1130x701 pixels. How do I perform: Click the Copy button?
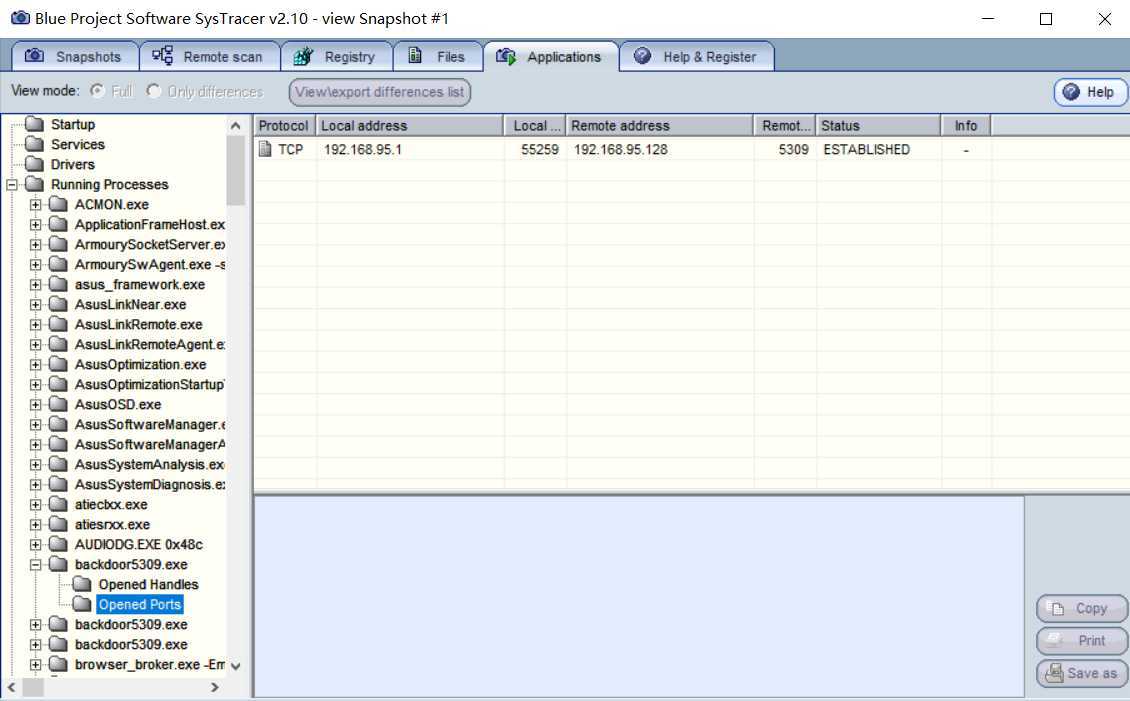(x=1081, y=608)
